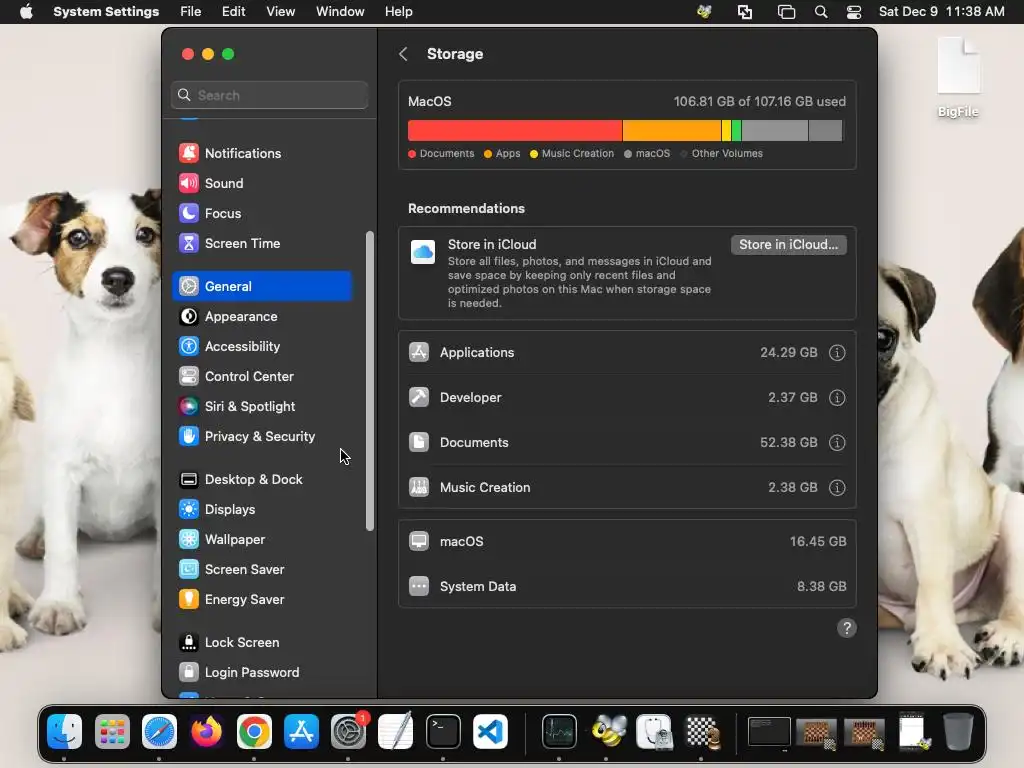The height and width of the screenshot is (768, 1024).
Task: Open TextEdit from the Dock
Action: pos(396,731)
